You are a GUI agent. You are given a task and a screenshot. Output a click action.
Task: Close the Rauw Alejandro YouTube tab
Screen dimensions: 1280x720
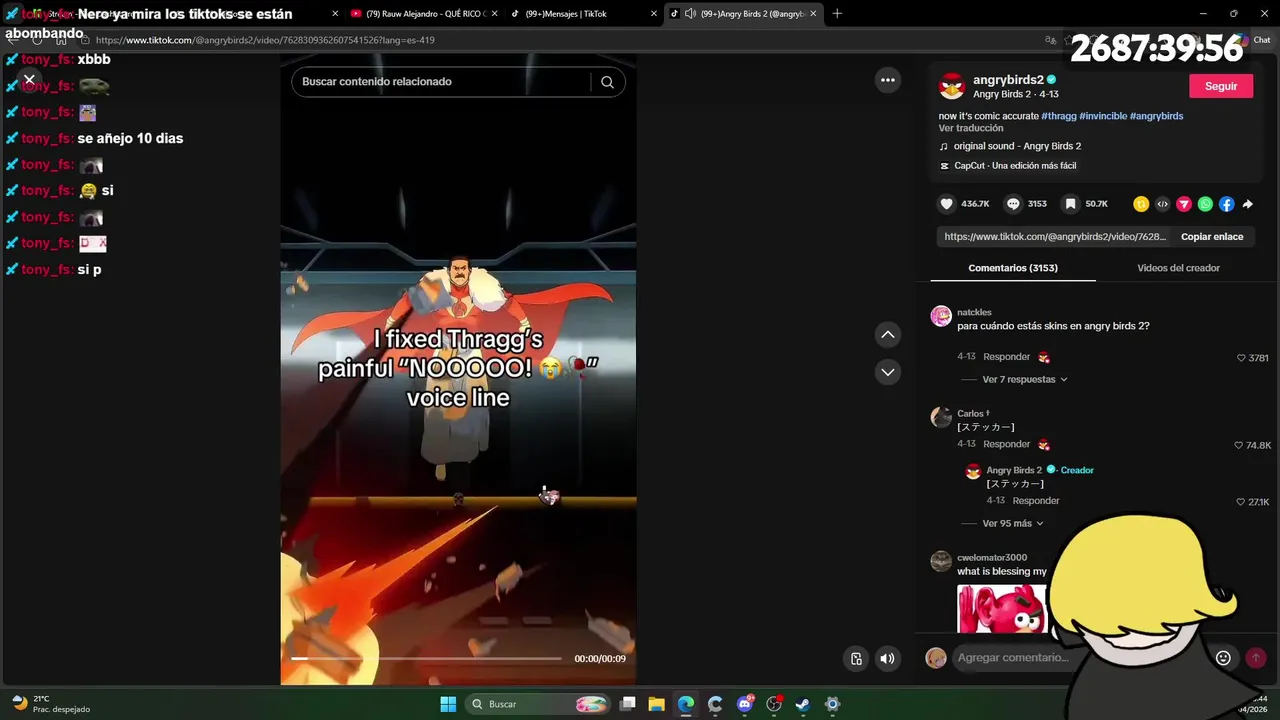point(494,14)
